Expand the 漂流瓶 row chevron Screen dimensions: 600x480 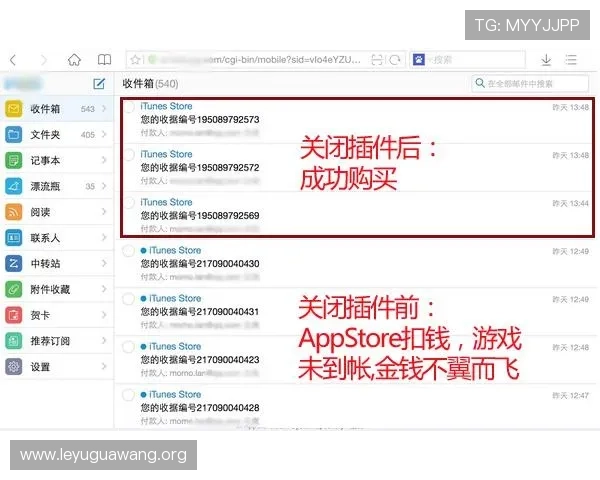click(x=104, y=186)
